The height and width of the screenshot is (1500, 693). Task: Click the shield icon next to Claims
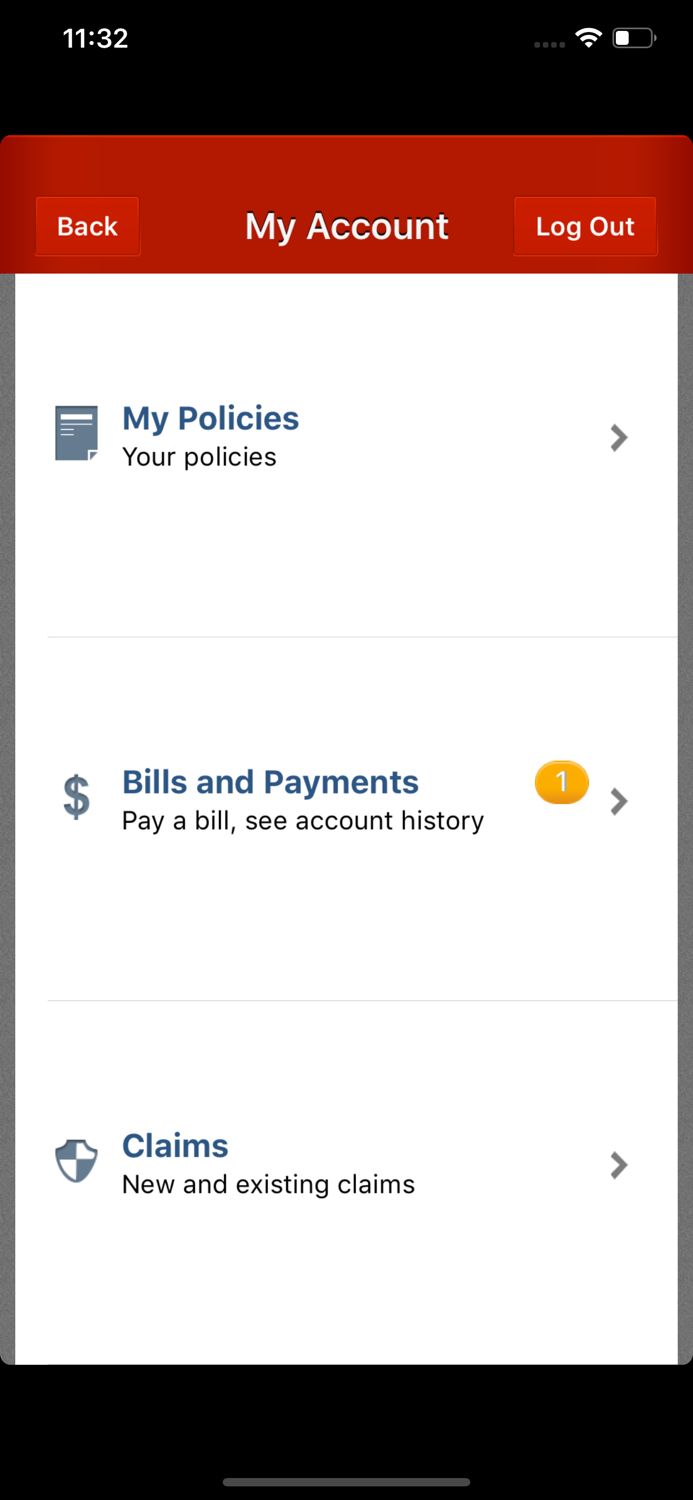pyautogui.click(x=76, y=1162)
